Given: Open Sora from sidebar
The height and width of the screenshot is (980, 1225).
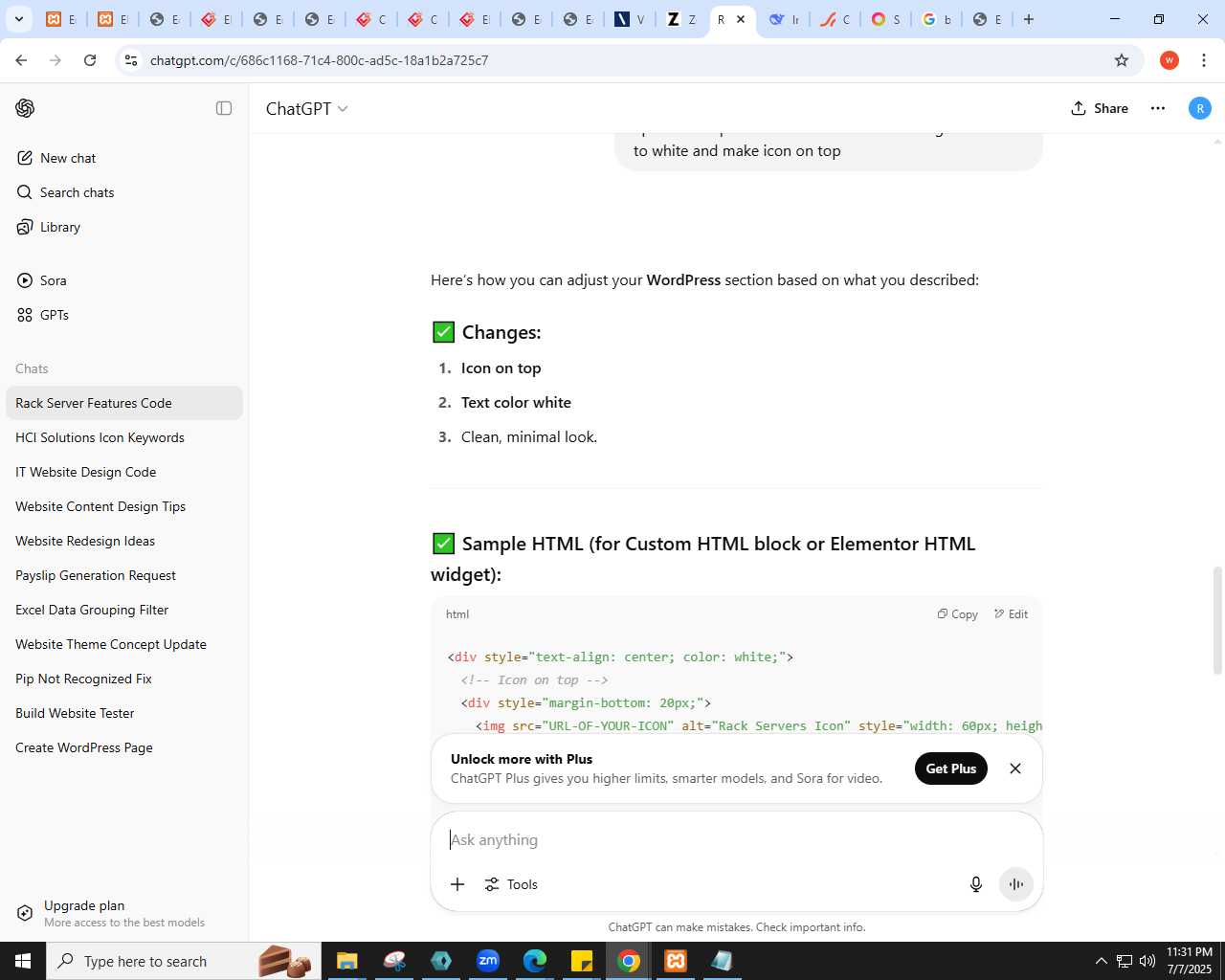Looking at the screenshot, I should [x=124, y=280].
